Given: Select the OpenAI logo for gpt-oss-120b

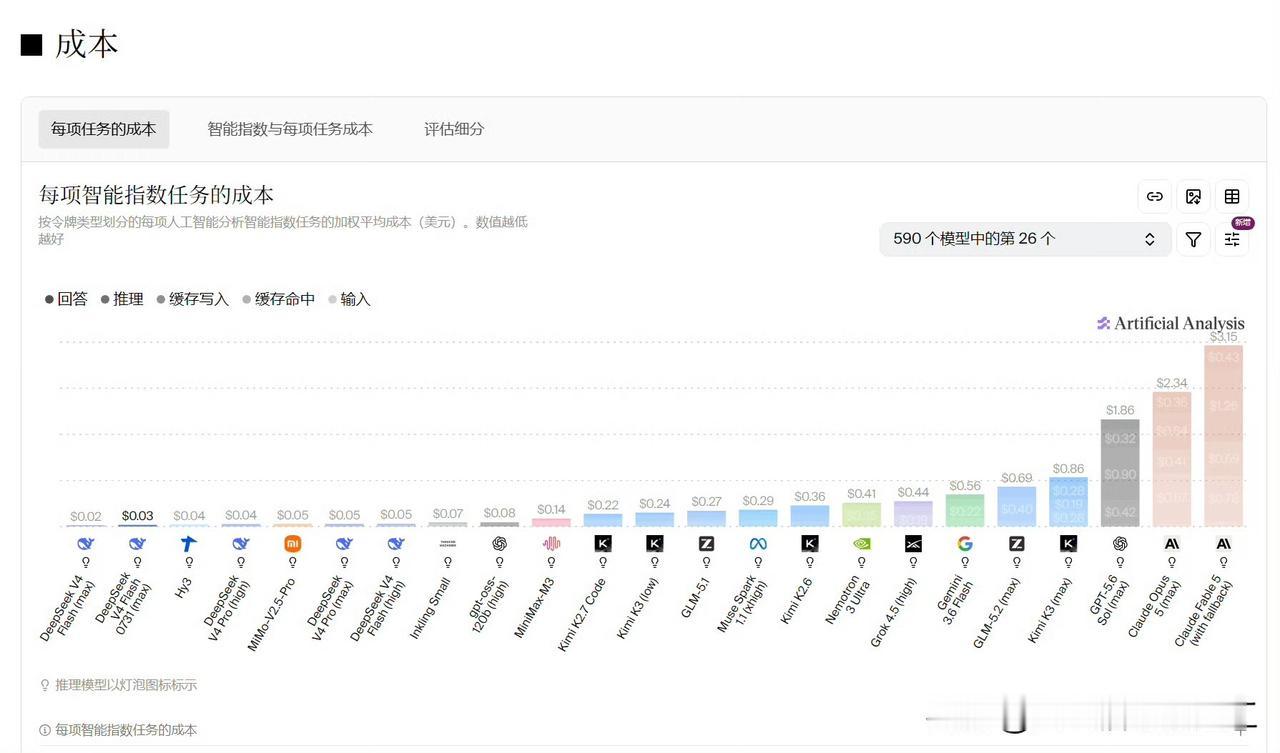Looking at the screenshot, I should click(x=500, y=544).
